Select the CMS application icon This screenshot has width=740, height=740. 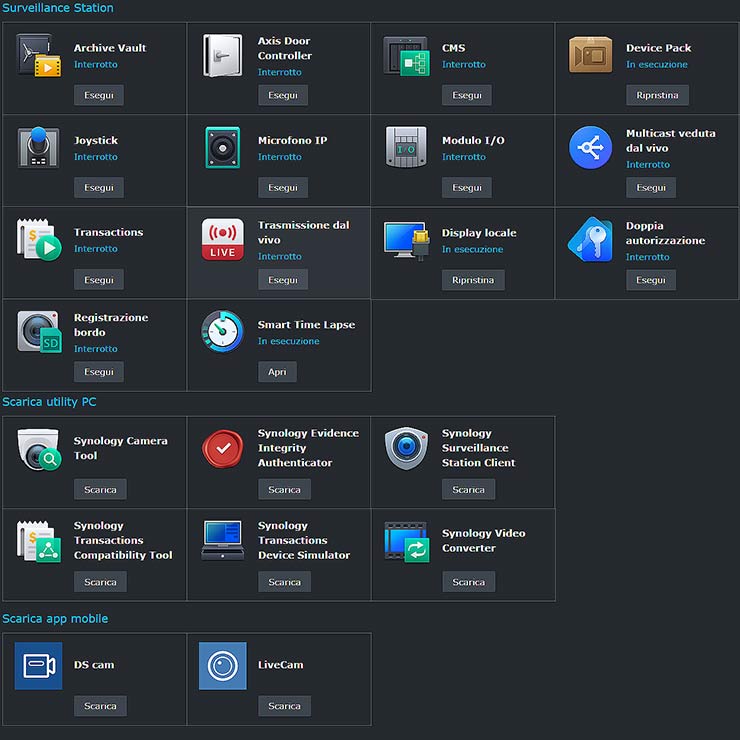(406, 55)
